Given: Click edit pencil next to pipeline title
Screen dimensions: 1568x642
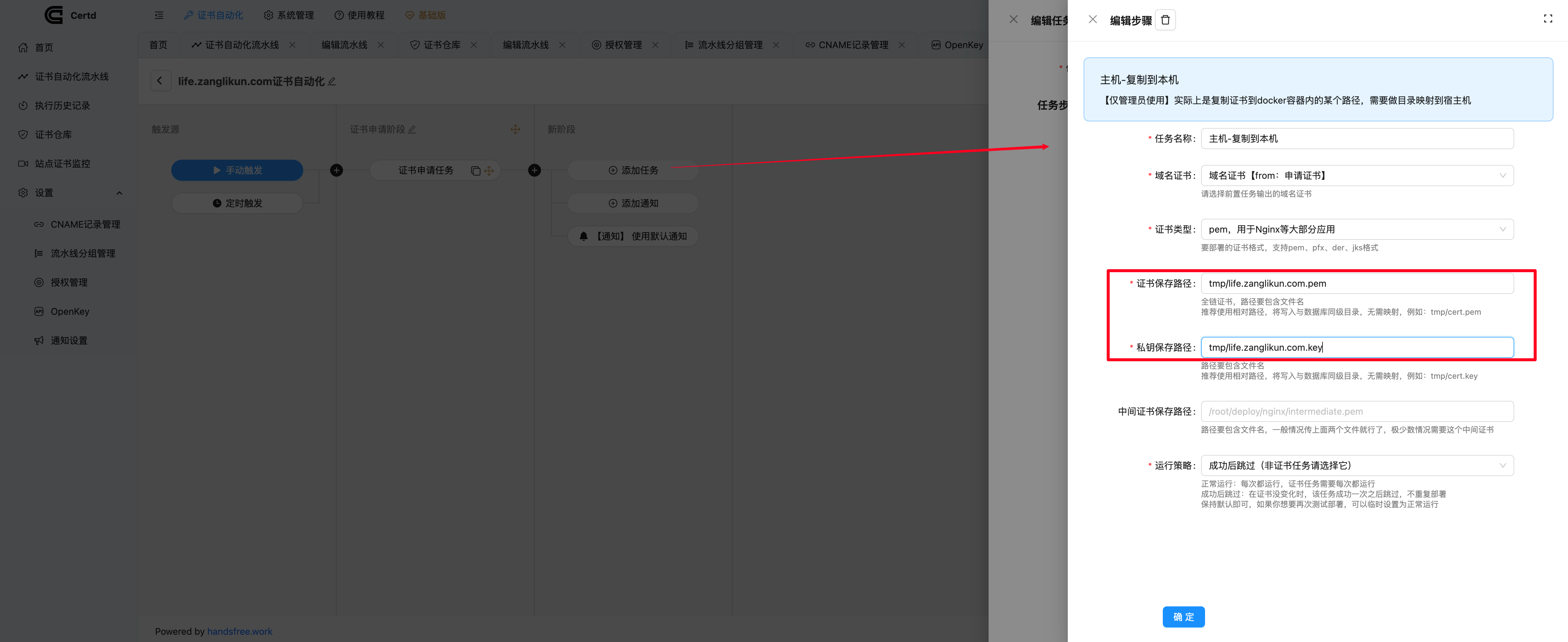Looking at the screenshot, I should click(x=332, y=81).
